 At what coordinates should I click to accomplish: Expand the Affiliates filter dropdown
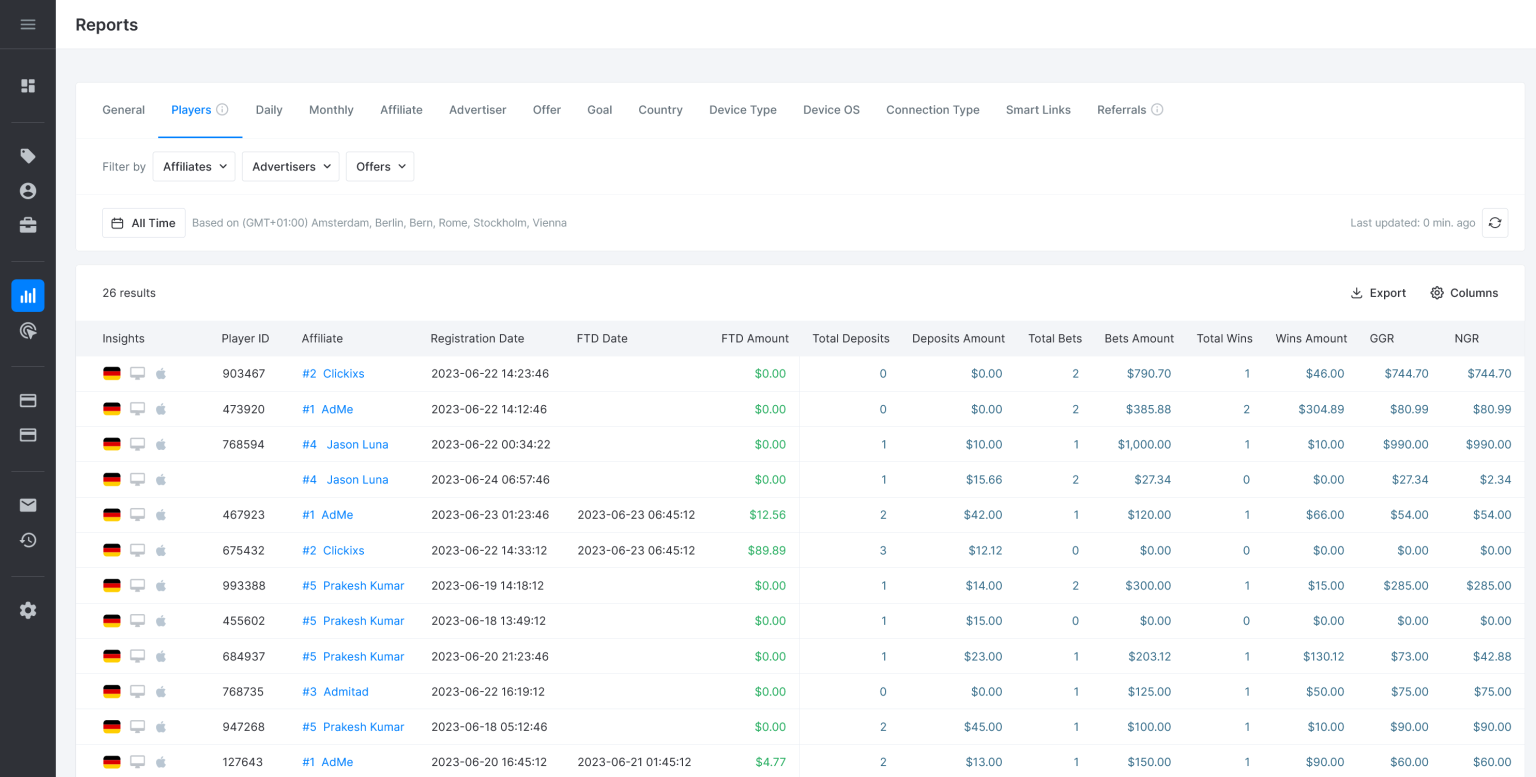tap(194, 167)
